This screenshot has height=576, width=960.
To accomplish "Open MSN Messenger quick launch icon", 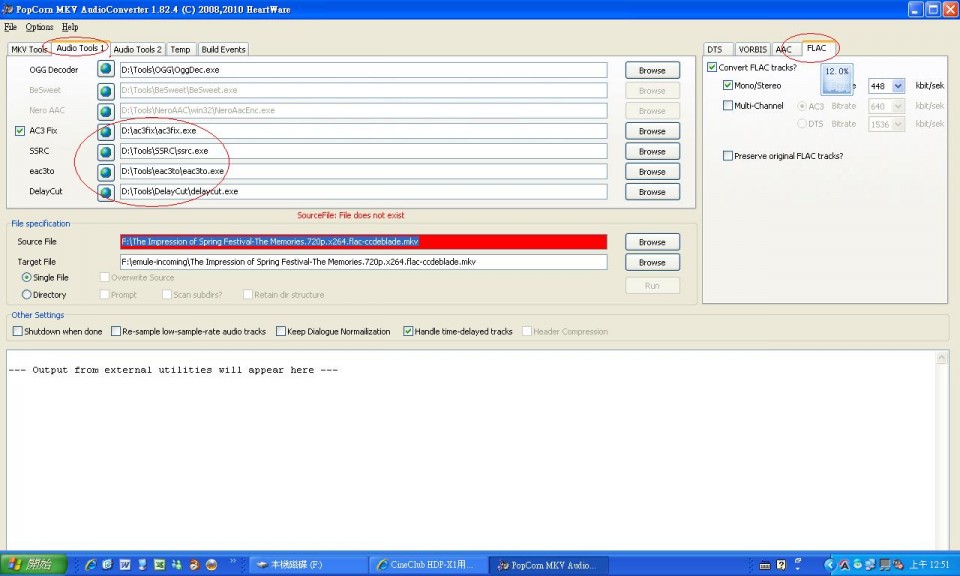I will (x=177, y=565).
